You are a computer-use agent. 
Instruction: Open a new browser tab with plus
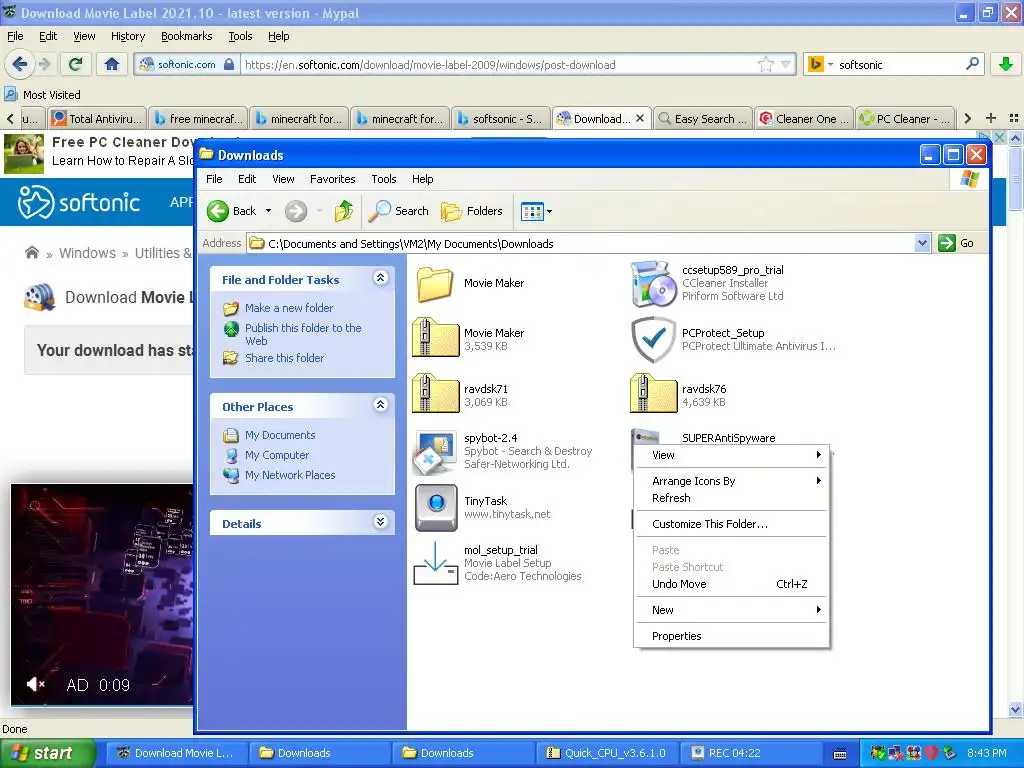point(991,118)
